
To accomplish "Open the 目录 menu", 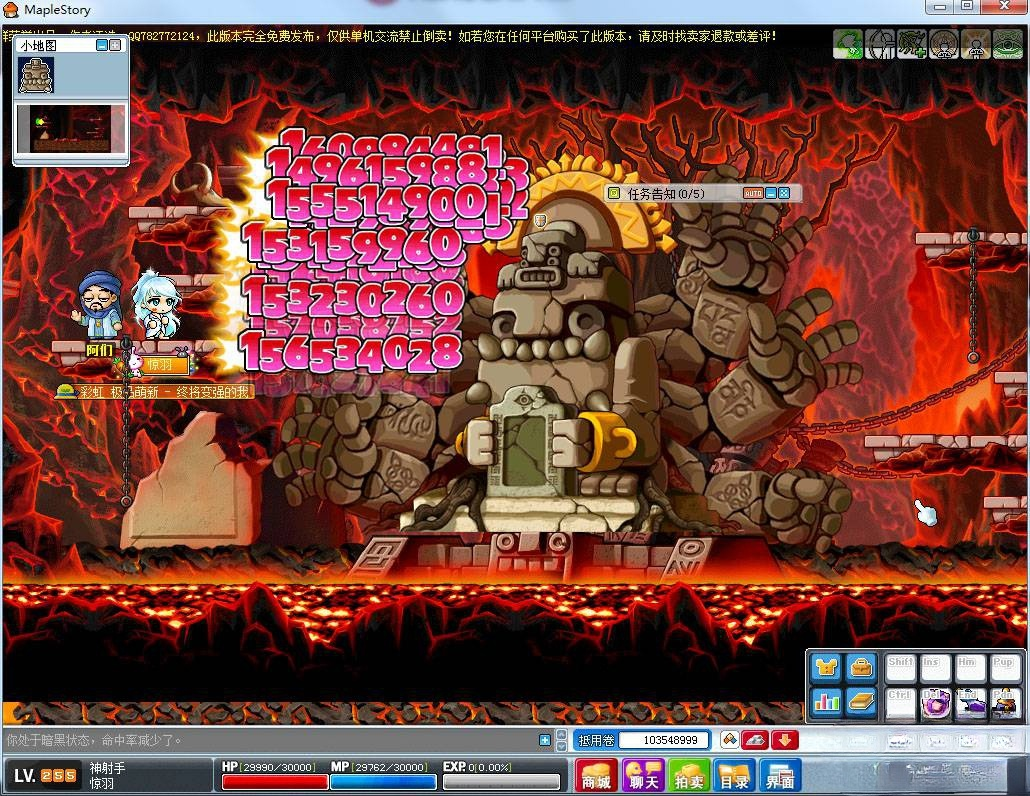I will point(734,775).
